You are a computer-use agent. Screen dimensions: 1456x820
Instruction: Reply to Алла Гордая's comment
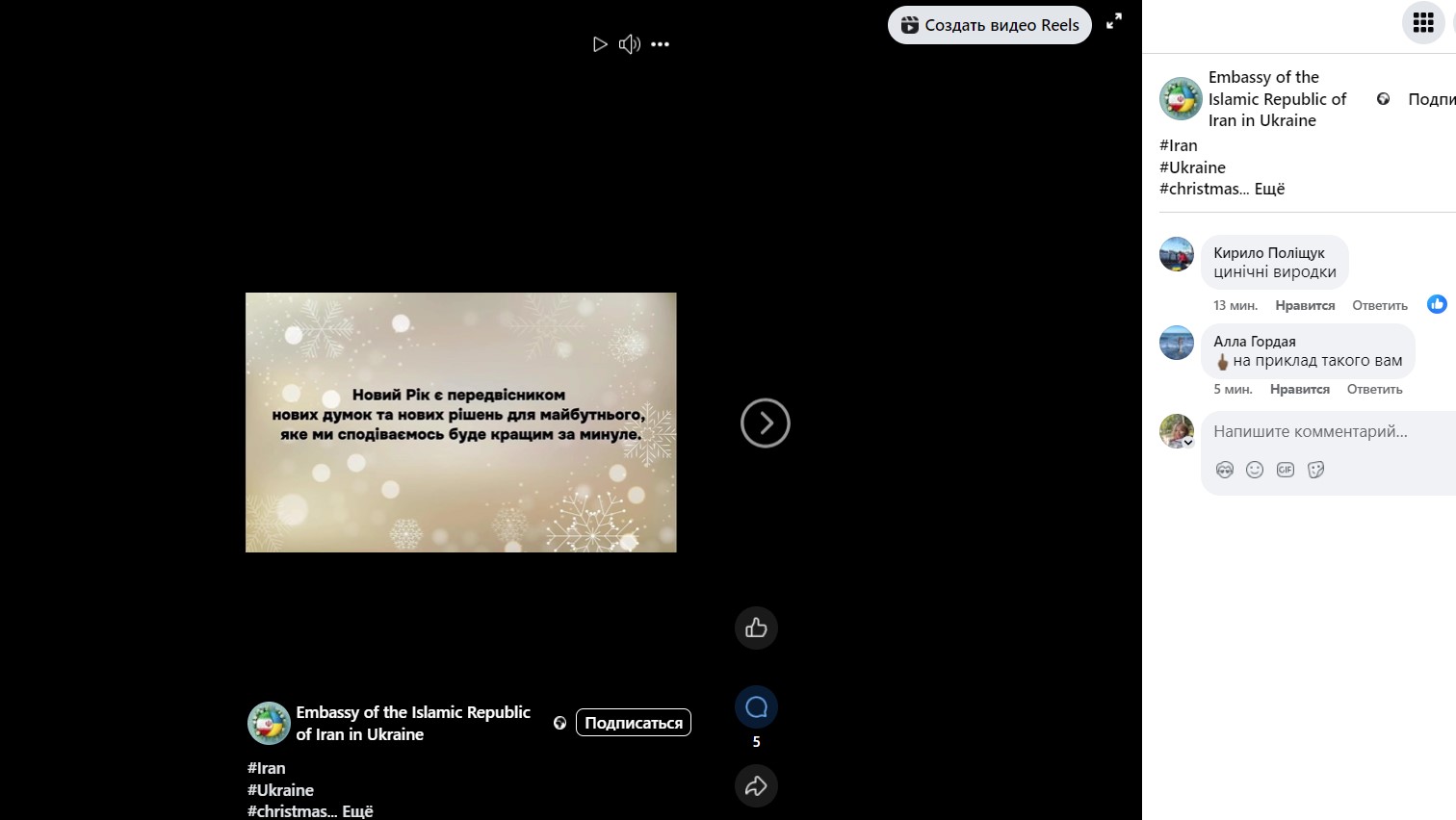[1375, 389]
